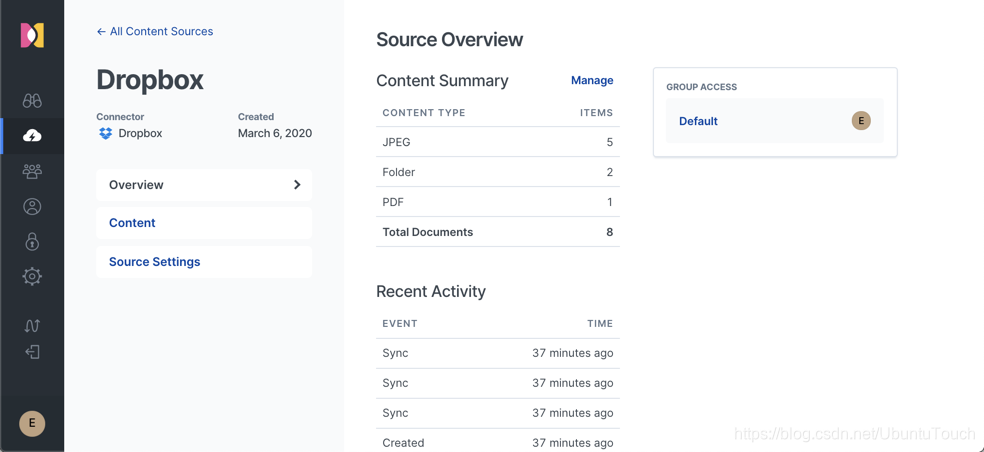Click the first Sync event row
Image resolution: width=984 pixels, height=452 pixels.
498,353
